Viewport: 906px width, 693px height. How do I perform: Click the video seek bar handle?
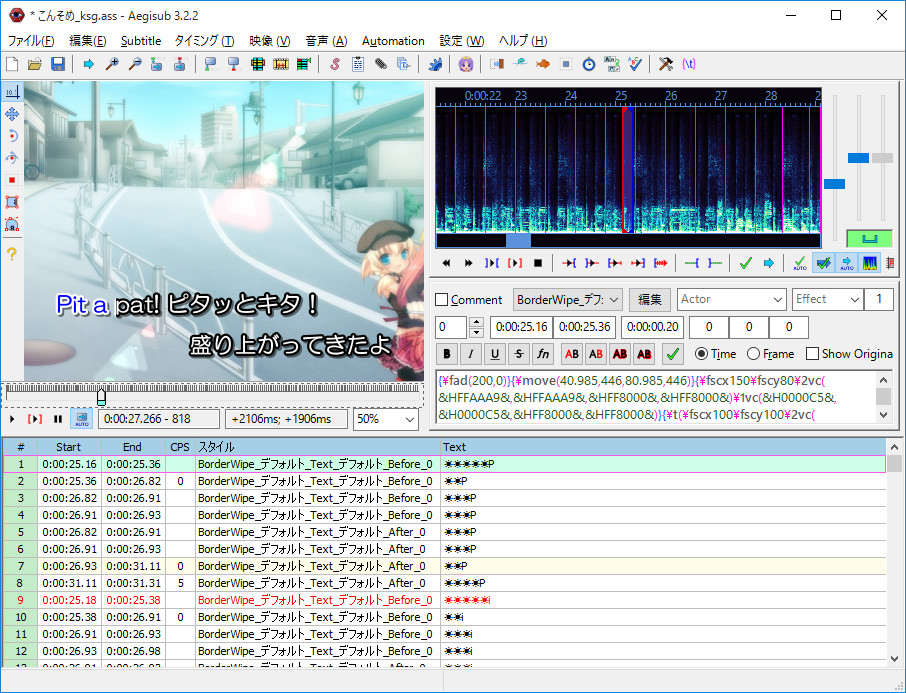coord(102,396)
